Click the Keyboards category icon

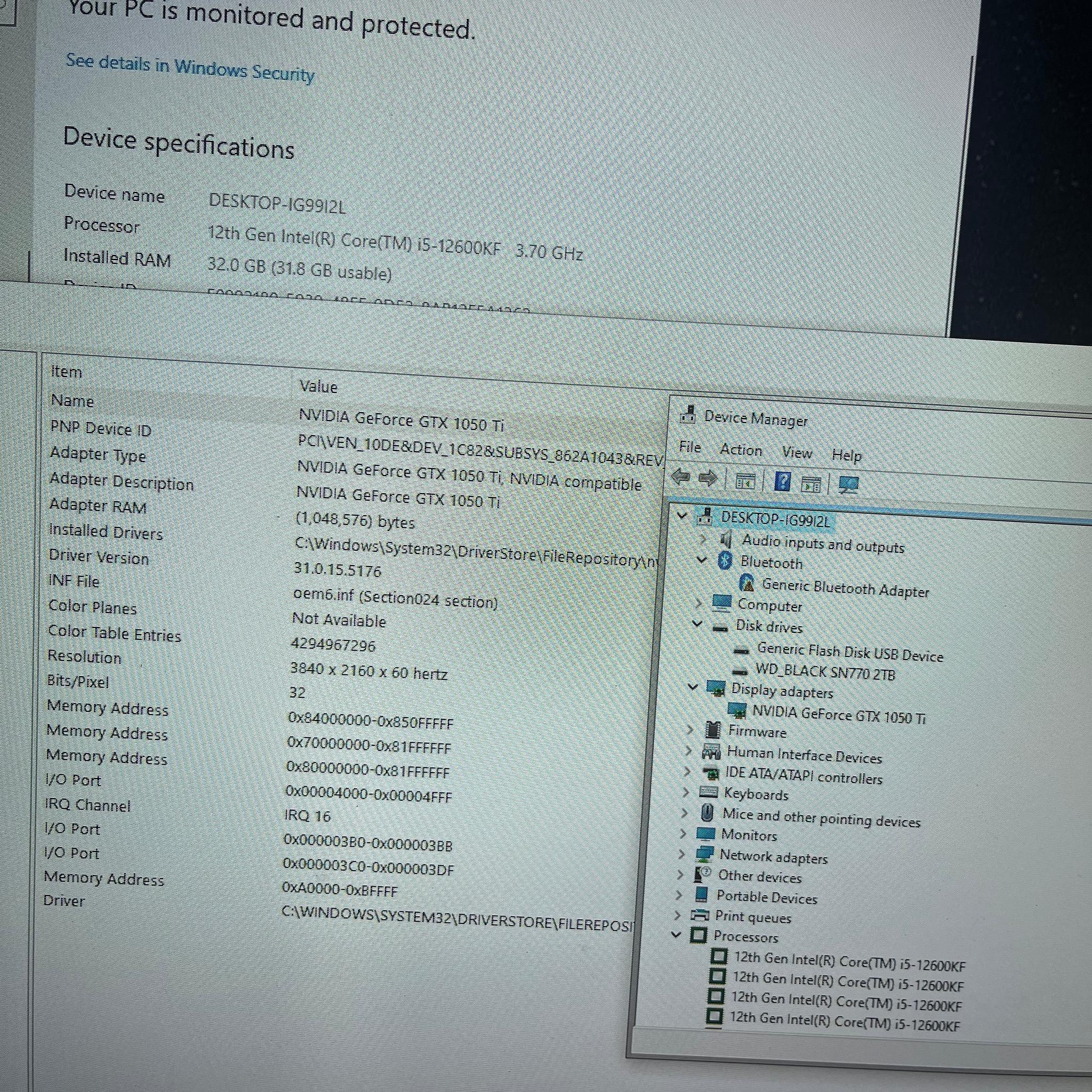708,791
